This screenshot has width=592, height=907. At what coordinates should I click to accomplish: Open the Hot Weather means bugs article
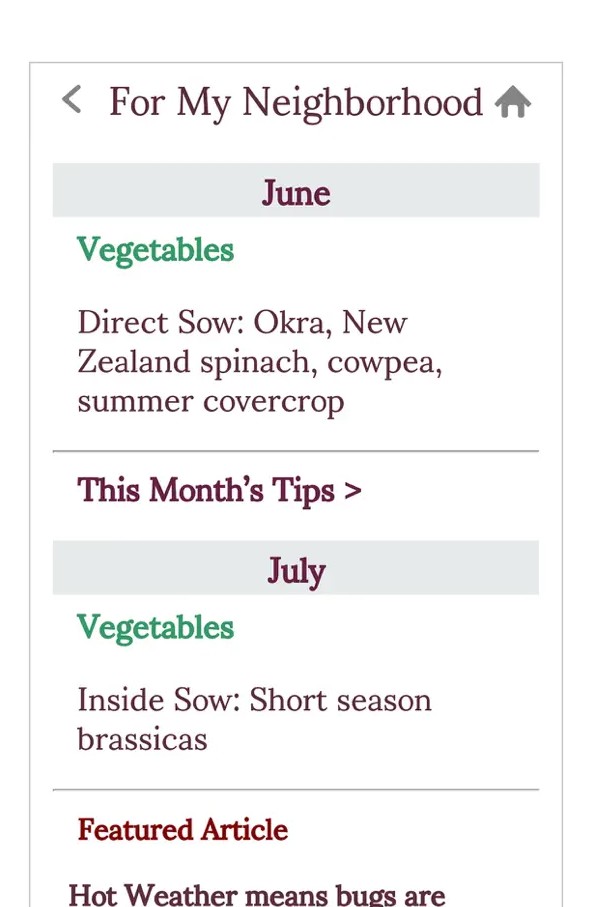pos(257,894)
